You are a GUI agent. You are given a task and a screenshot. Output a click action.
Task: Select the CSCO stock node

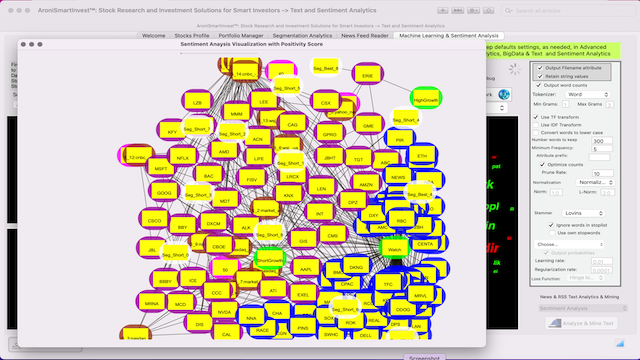(154, 220)
